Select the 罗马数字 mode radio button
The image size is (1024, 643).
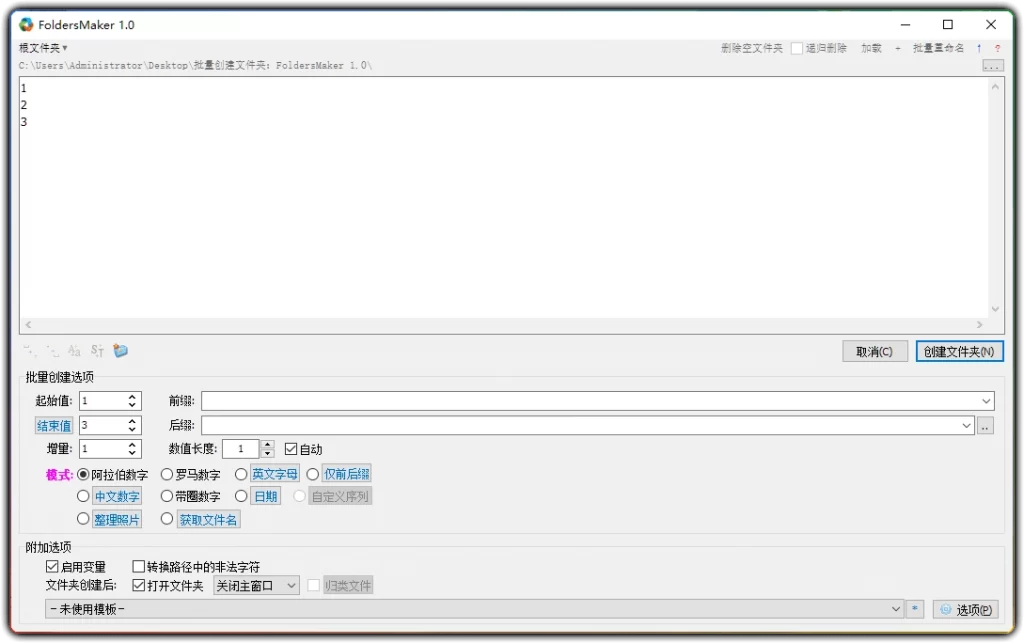click(x=167, y=475)
